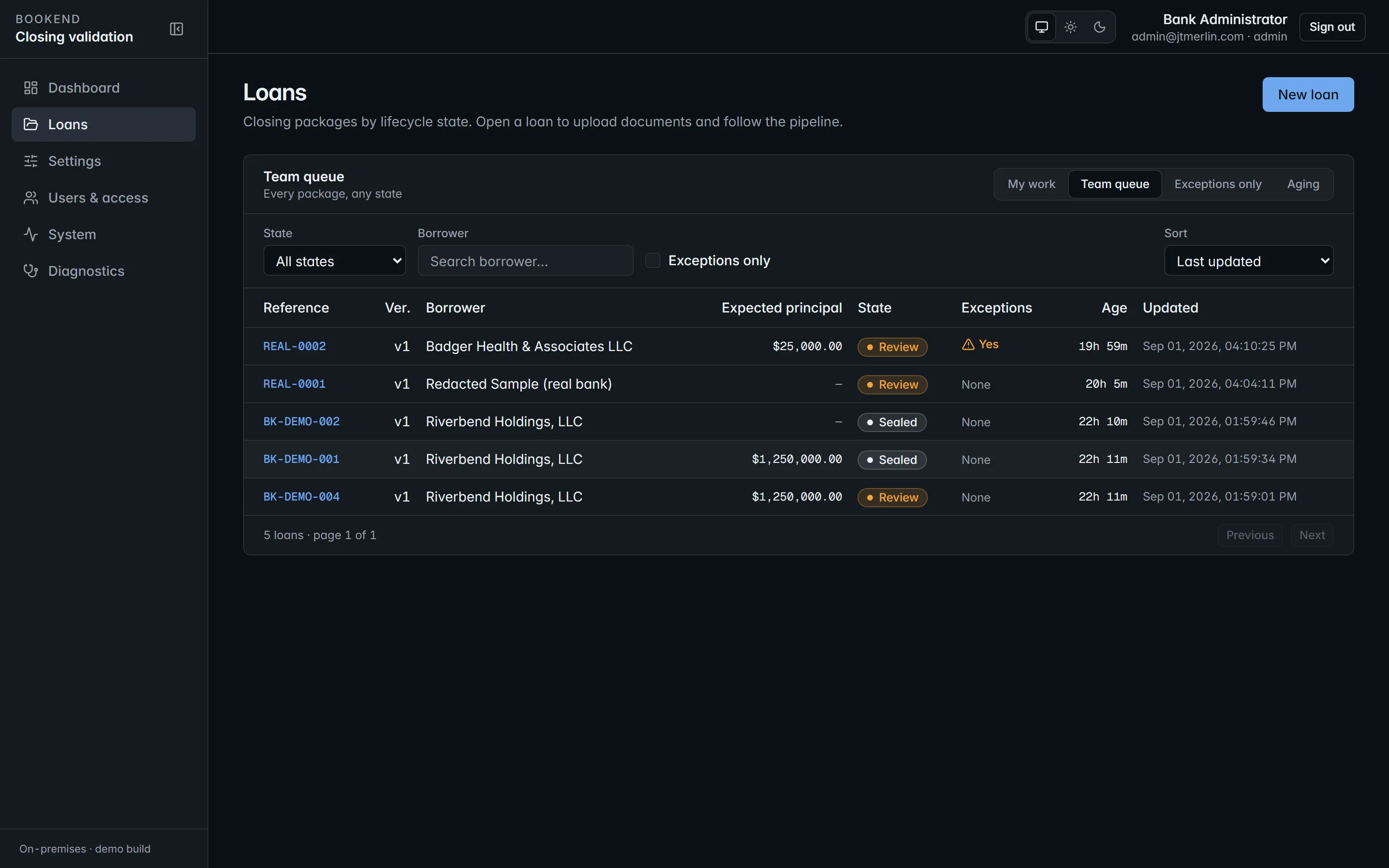The height and width of the screenshot is (868, 1389).
Task: Open Settings in sidebar
Action: 103,162
